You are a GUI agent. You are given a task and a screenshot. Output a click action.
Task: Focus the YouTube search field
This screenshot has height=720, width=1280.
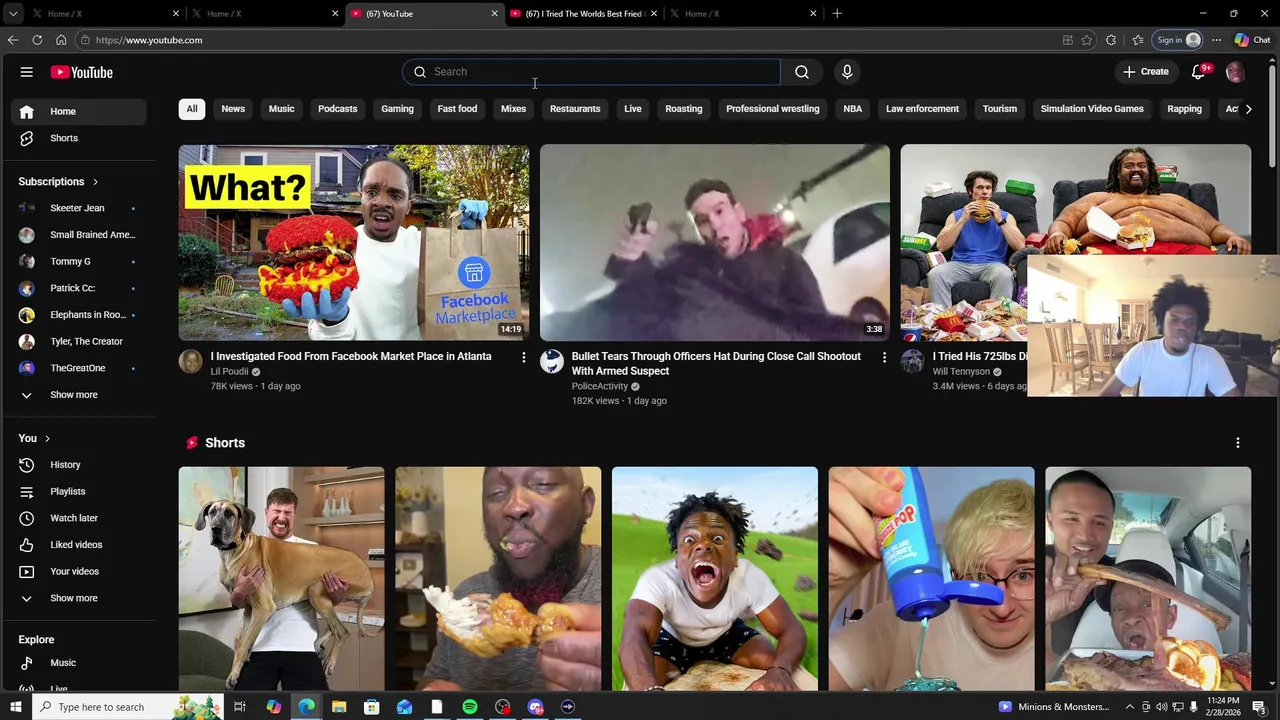point(592,72)
